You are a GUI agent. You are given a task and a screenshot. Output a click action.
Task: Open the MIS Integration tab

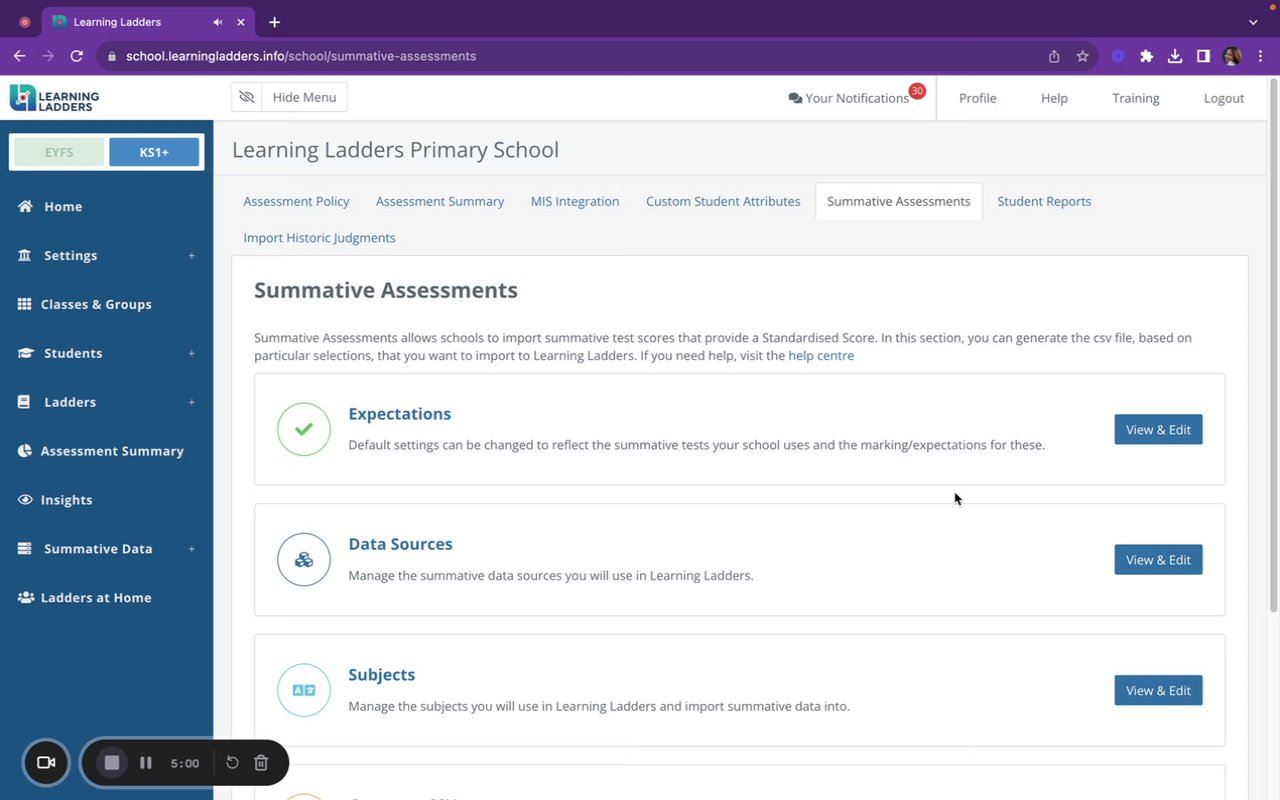click(575, 201)
